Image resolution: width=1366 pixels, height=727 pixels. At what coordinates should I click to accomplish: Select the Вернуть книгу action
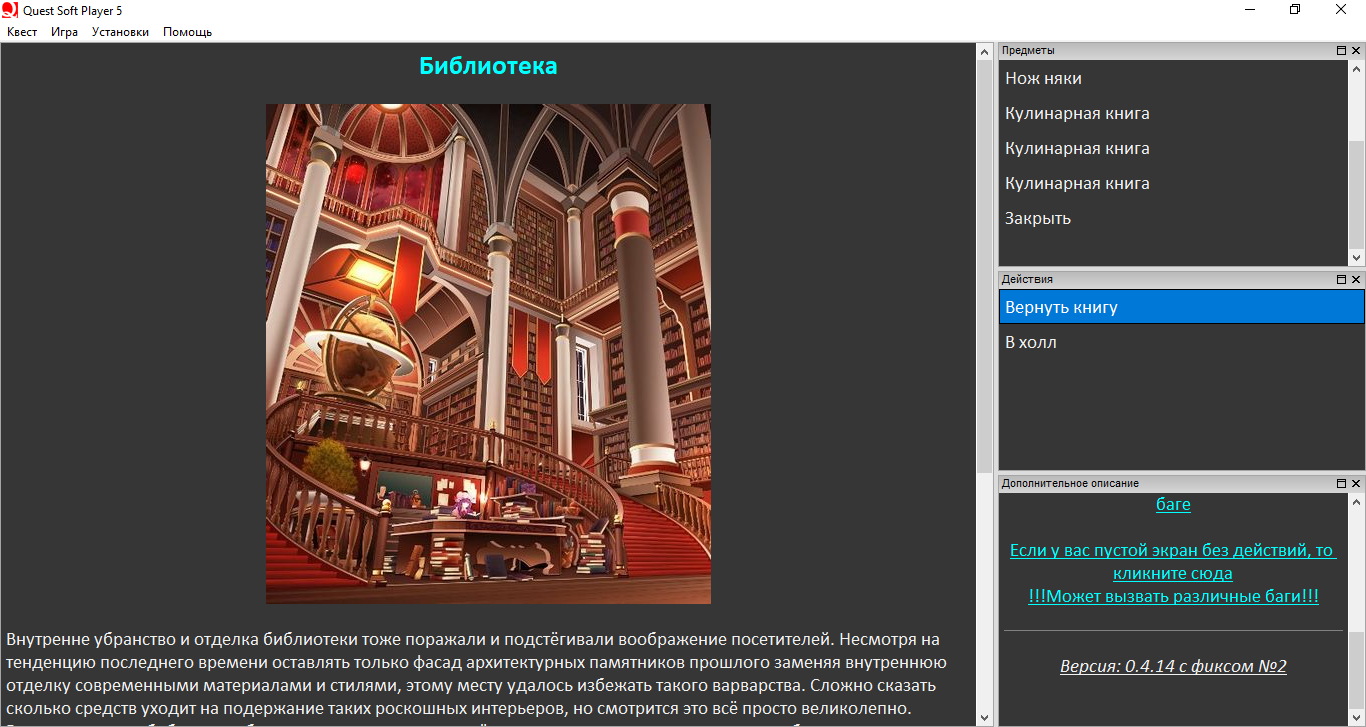(x=1061, y=307)
